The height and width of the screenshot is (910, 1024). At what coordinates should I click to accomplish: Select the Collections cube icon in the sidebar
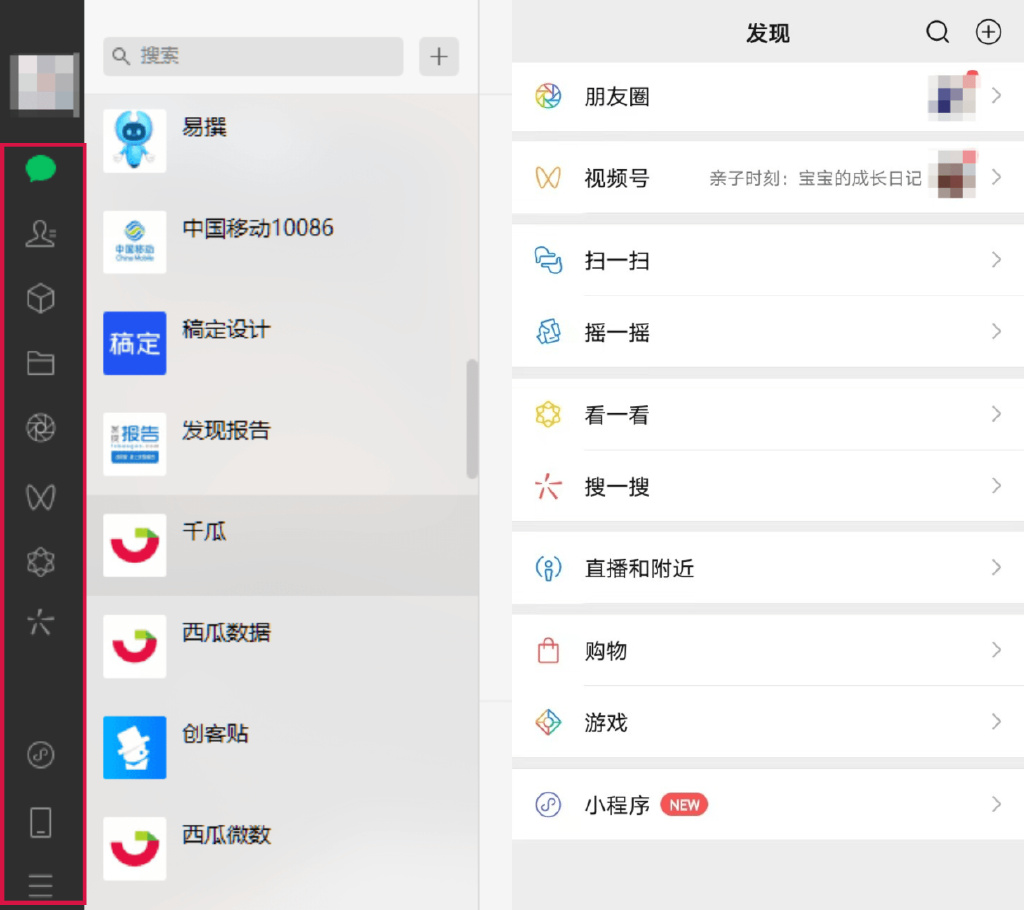[40, 298]
